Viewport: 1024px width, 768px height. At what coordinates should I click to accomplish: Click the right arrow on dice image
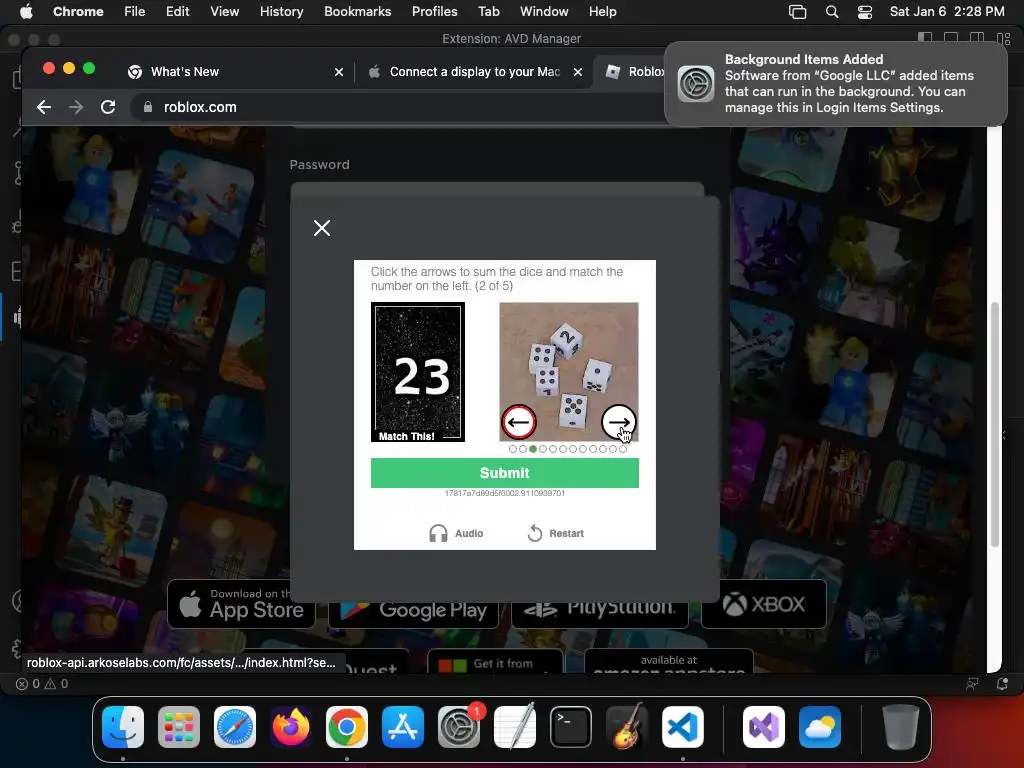[618, 422]
